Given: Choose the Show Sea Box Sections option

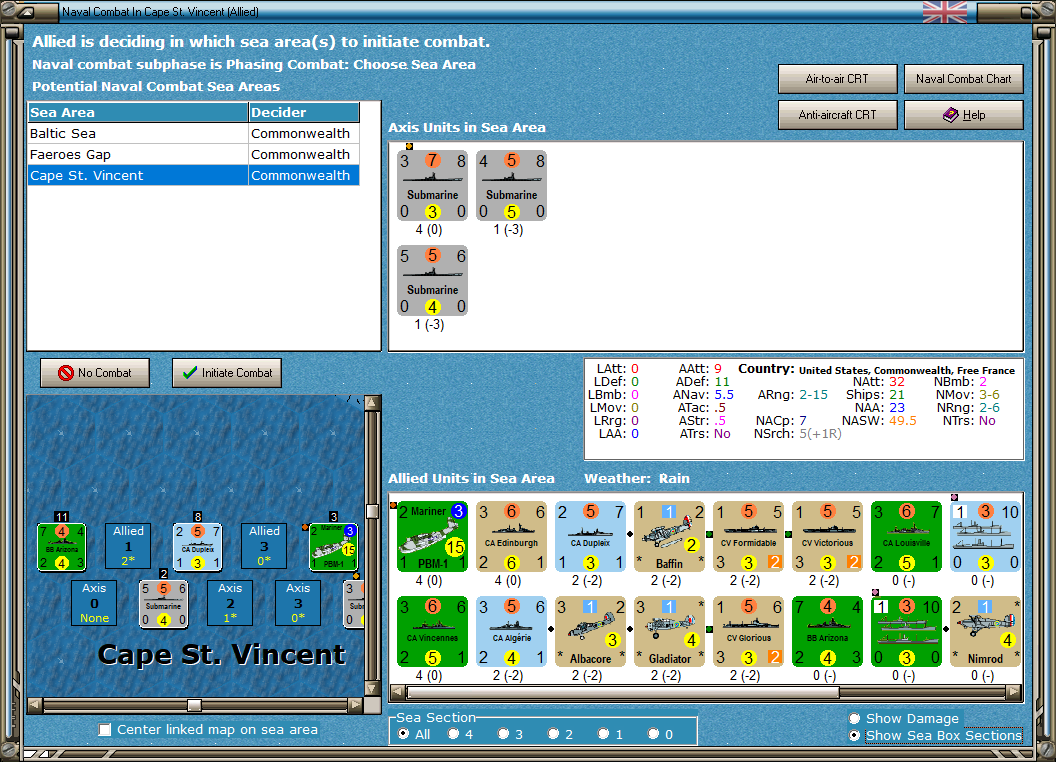Looking at the screenshot, I should [x=855, y=736].
